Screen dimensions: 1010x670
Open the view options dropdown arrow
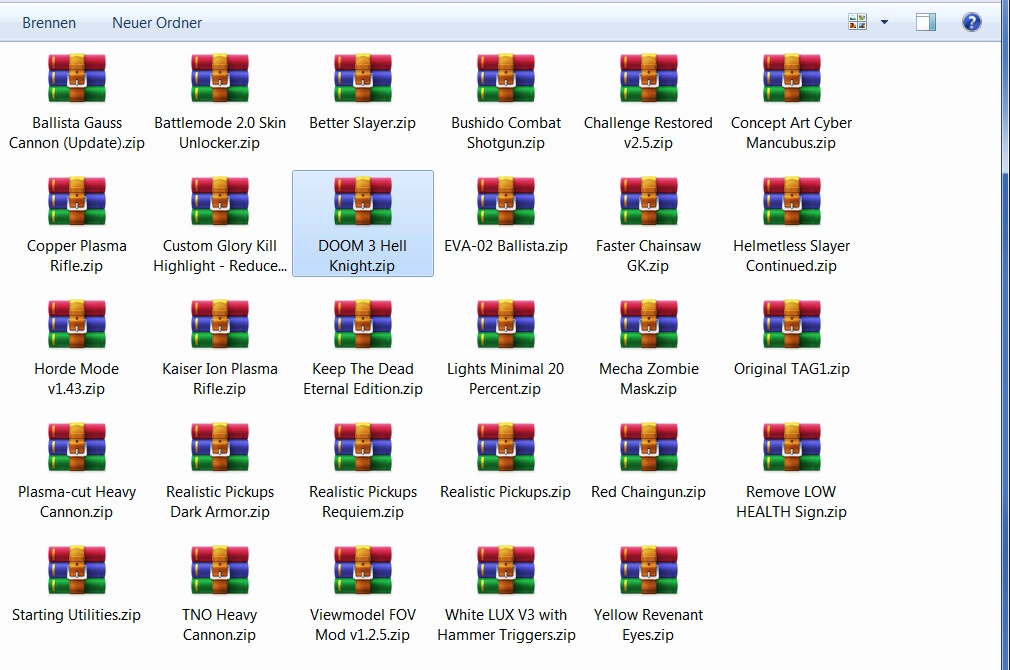tap(884, 22)
